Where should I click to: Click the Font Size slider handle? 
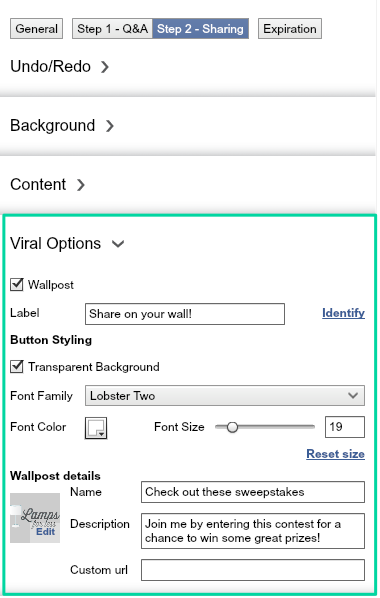[232, 427]
